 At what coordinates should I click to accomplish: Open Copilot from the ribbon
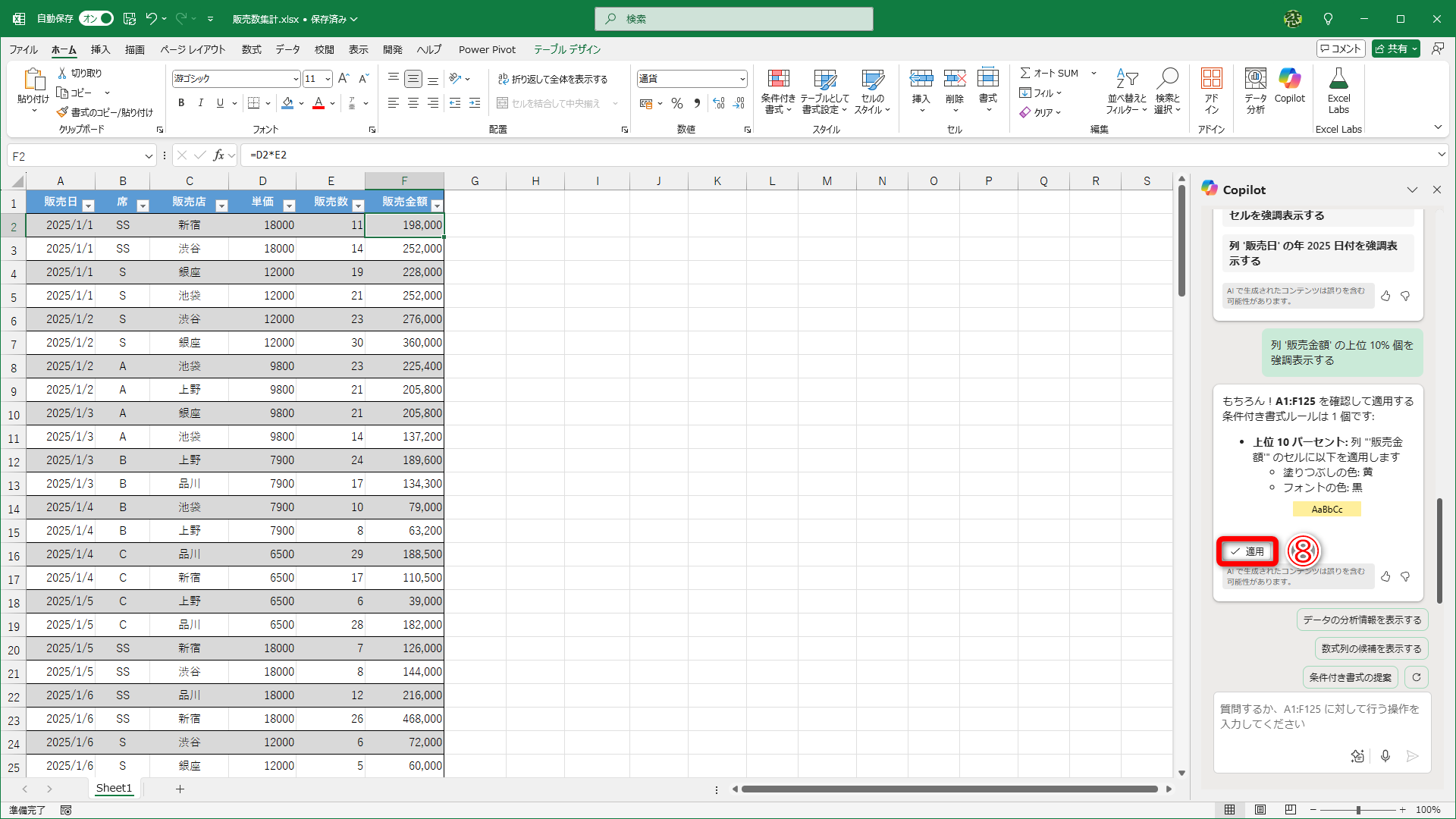[1289, 86]
